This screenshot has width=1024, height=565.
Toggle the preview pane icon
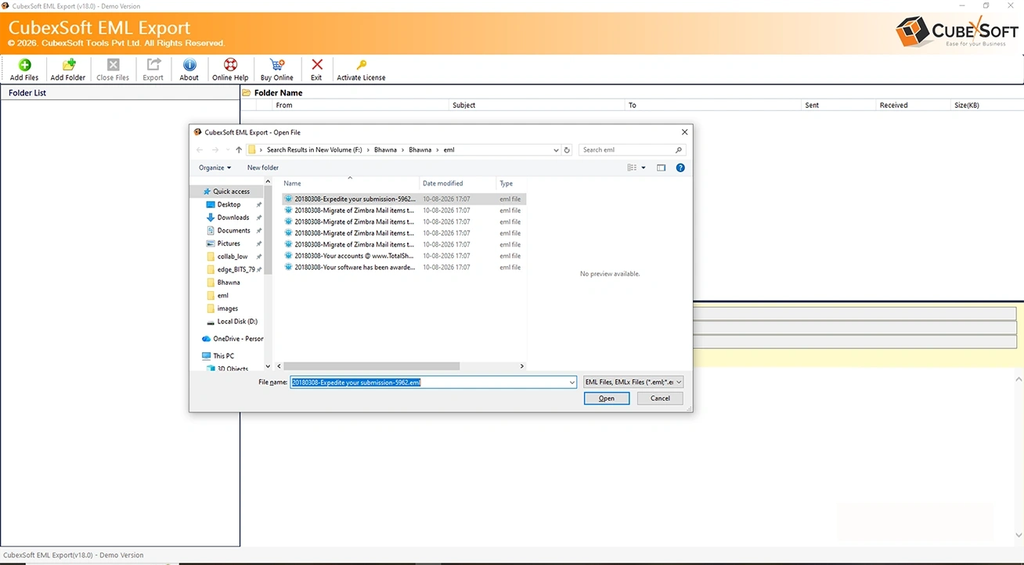pos(661,168)
